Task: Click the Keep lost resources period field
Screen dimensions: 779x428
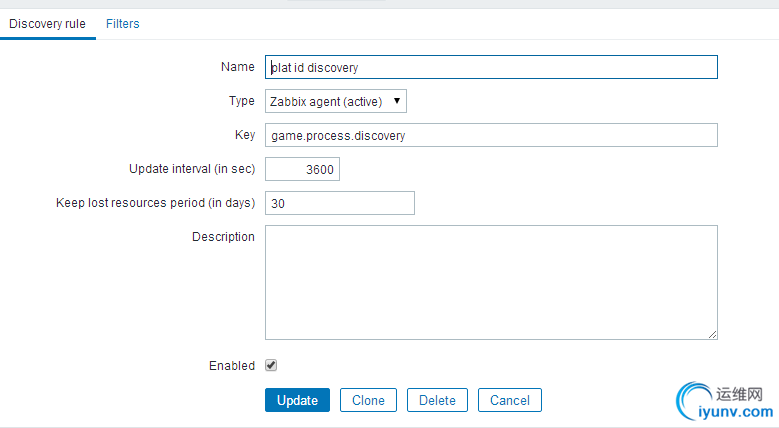Action: pyautogui.click(x=340, y=203)
